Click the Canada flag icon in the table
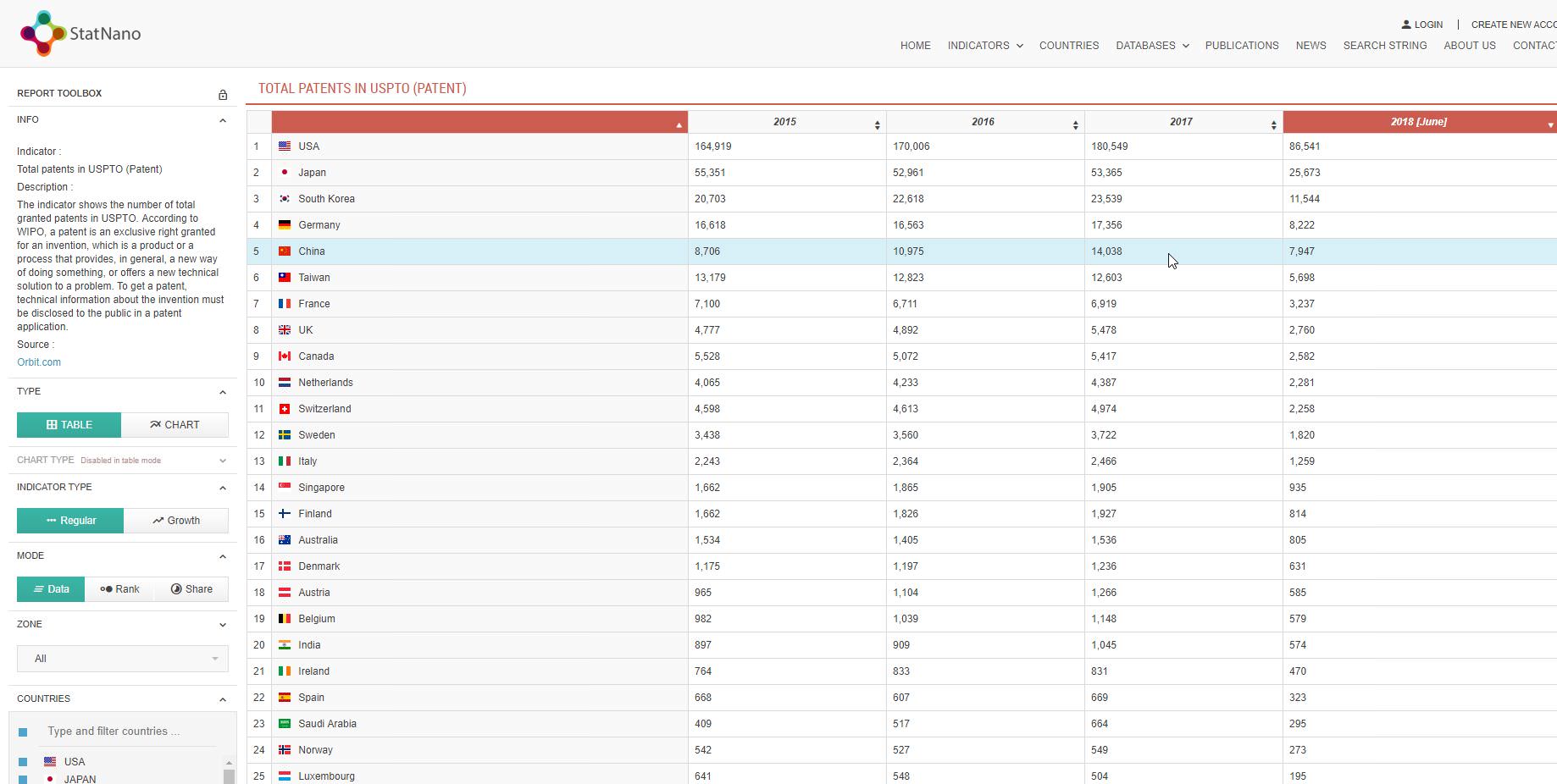The image size is (1557, 784). tap(285, 356)
